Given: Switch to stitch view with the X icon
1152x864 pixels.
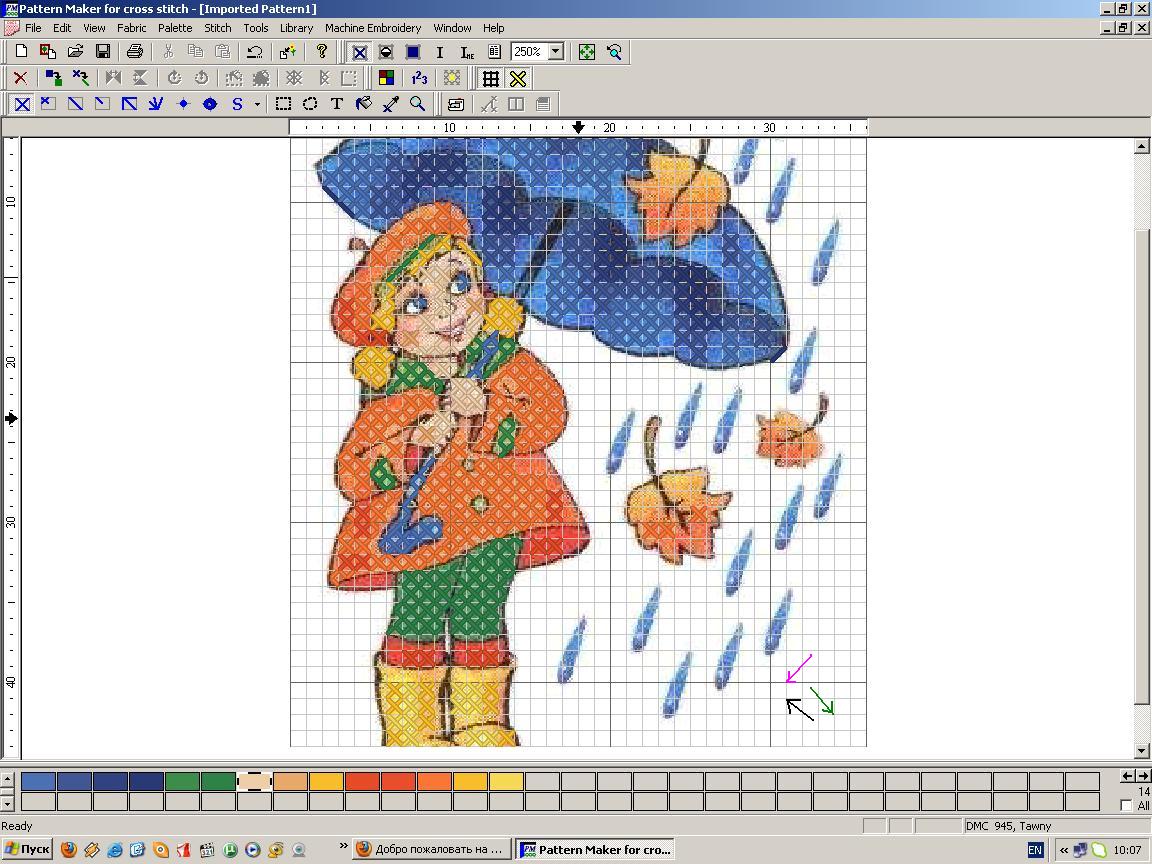Looking at the screenshot, I should 359,52.
